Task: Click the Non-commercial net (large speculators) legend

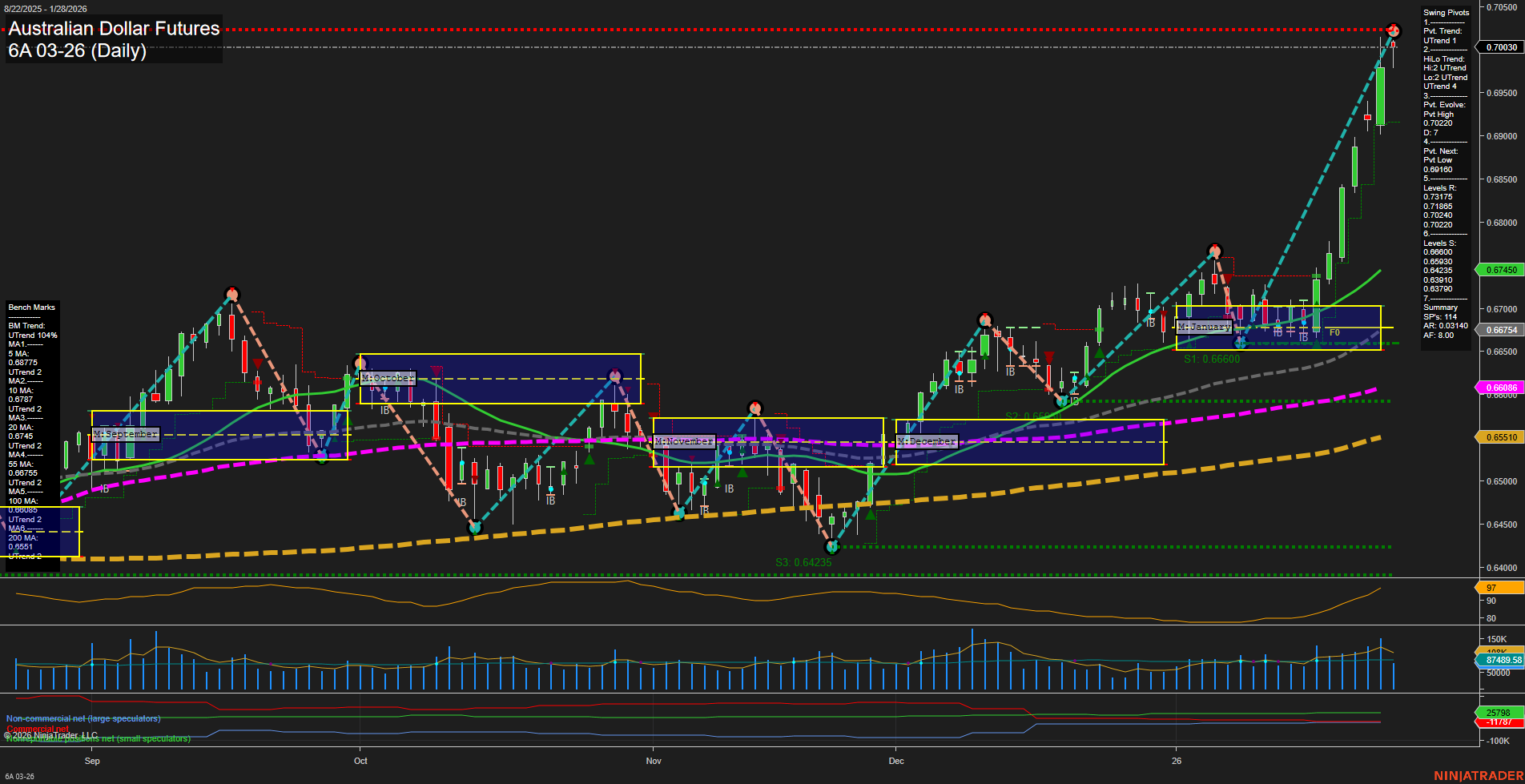Action: tap(82, 719)
